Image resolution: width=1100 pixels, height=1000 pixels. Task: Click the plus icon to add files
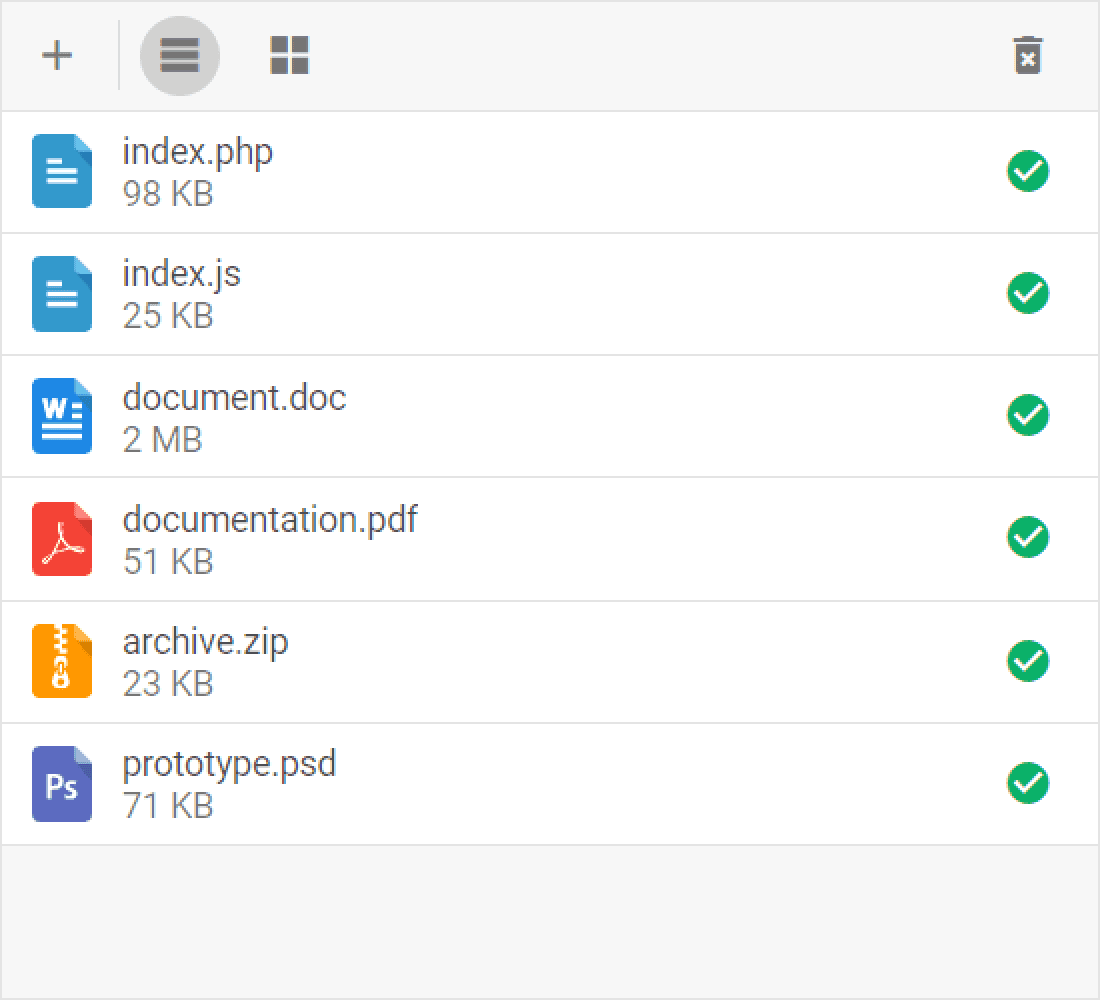tap(57, 55)
